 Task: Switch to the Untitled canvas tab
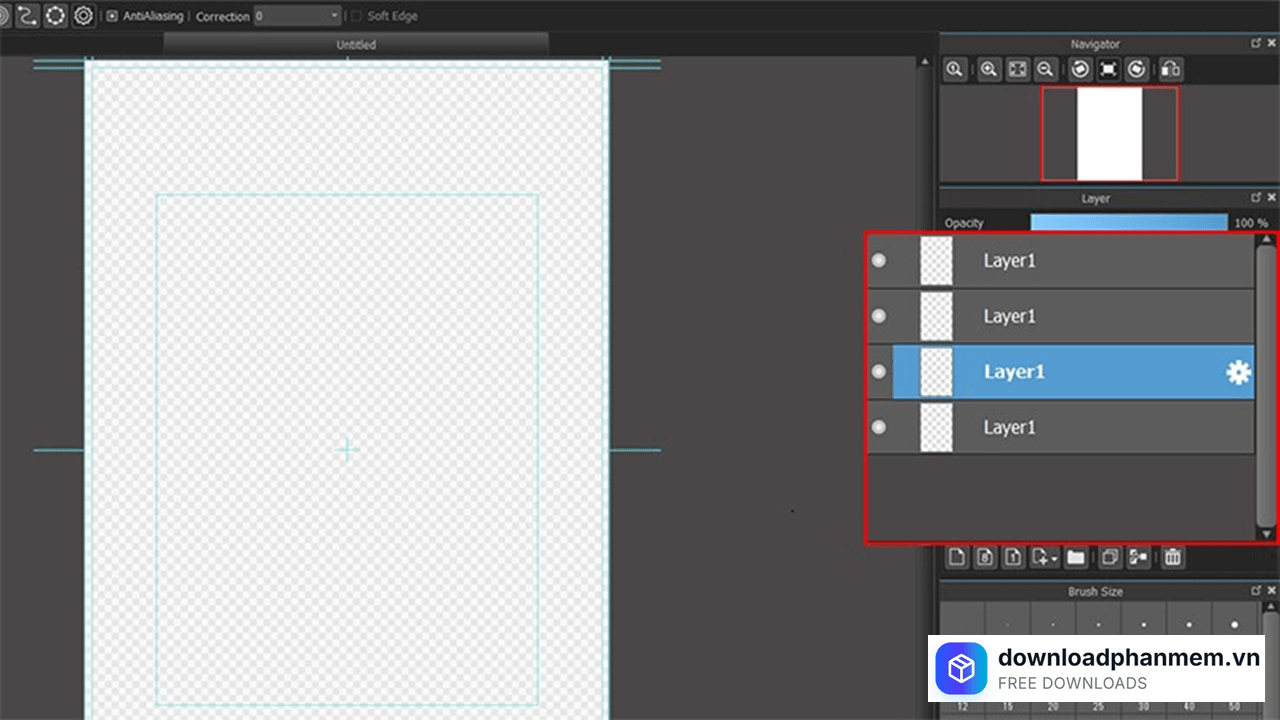pyautogui.click(x=356, y=45)
